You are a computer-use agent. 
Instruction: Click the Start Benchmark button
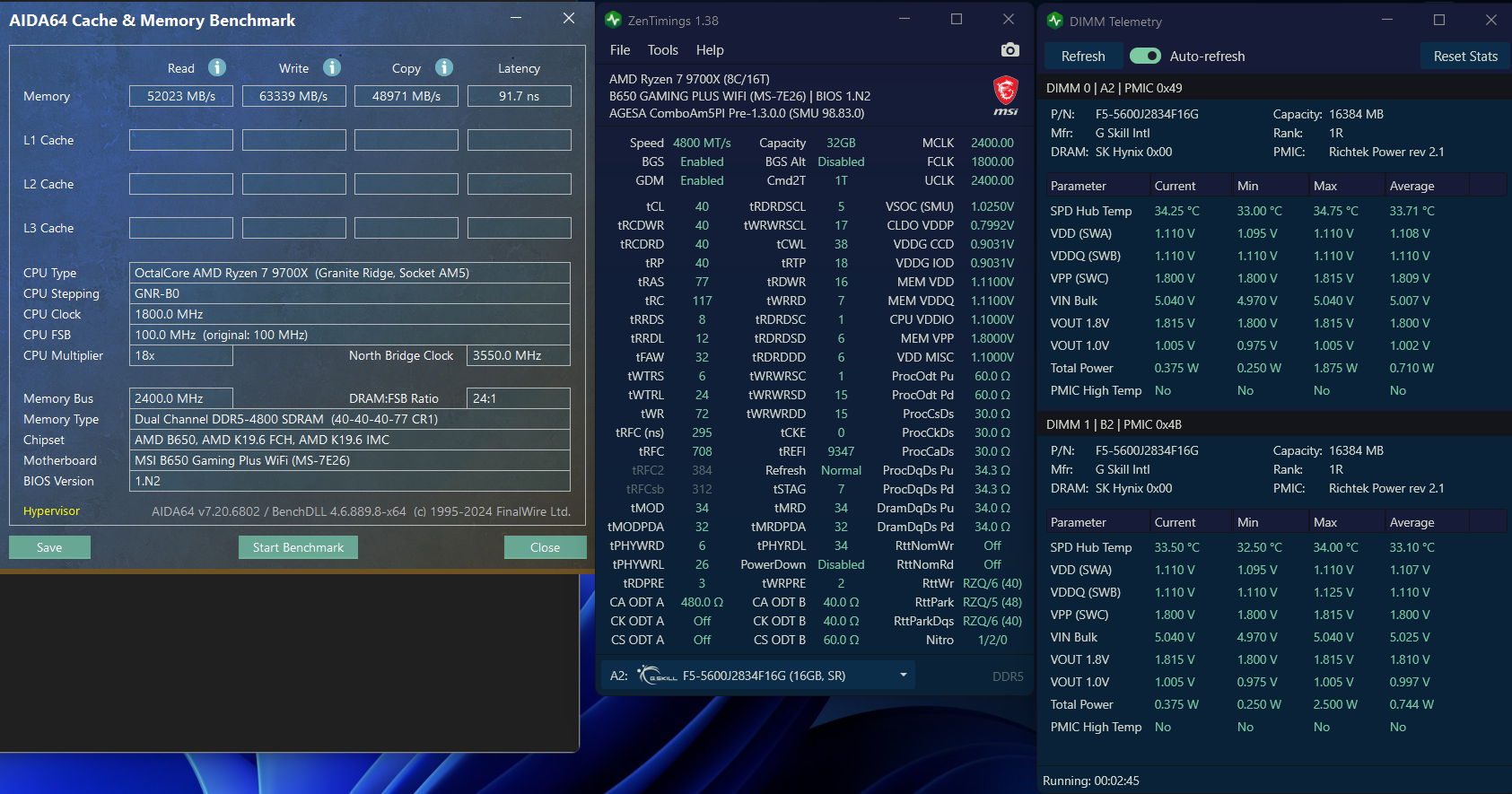coord(298,547)
